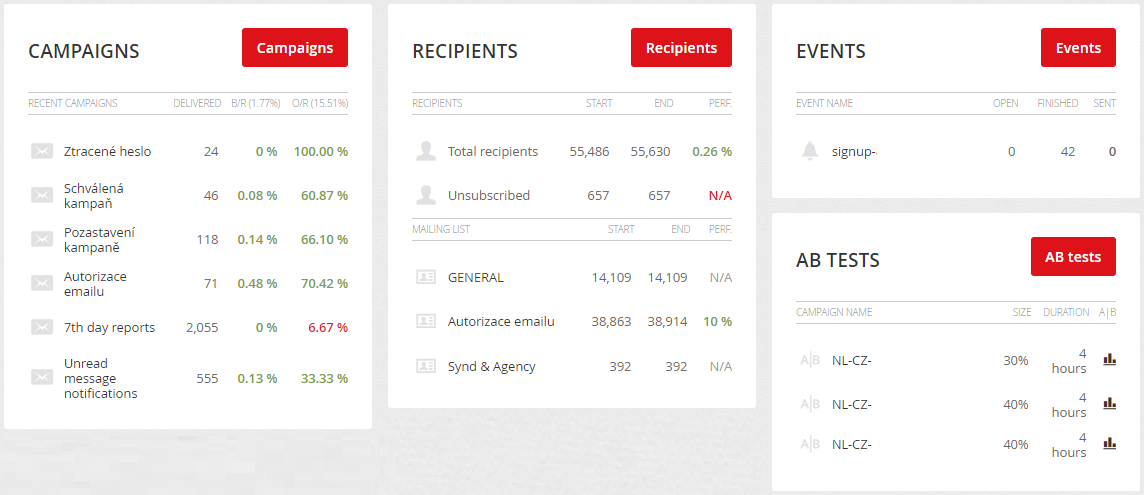Open bar chart icon for 30% AB test
Image resolution: width=1144 pixels, height=495 pixels.
1110,358
